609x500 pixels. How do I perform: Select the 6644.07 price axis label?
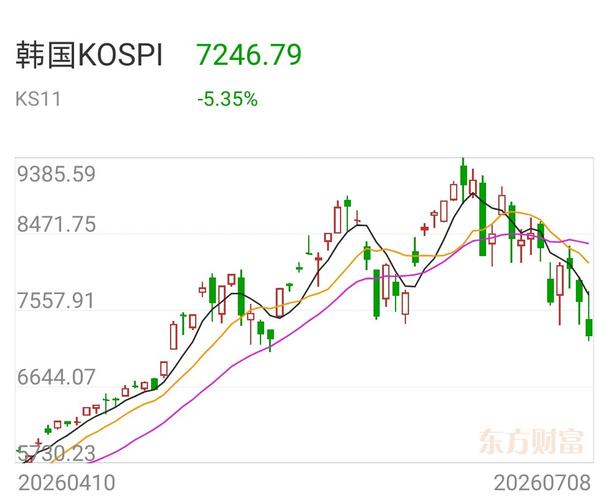tap(56, 377)
